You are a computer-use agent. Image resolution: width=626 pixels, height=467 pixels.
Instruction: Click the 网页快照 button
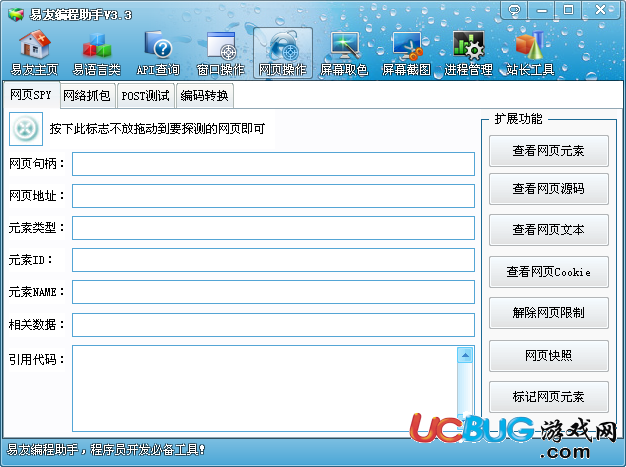coord(549,356)
